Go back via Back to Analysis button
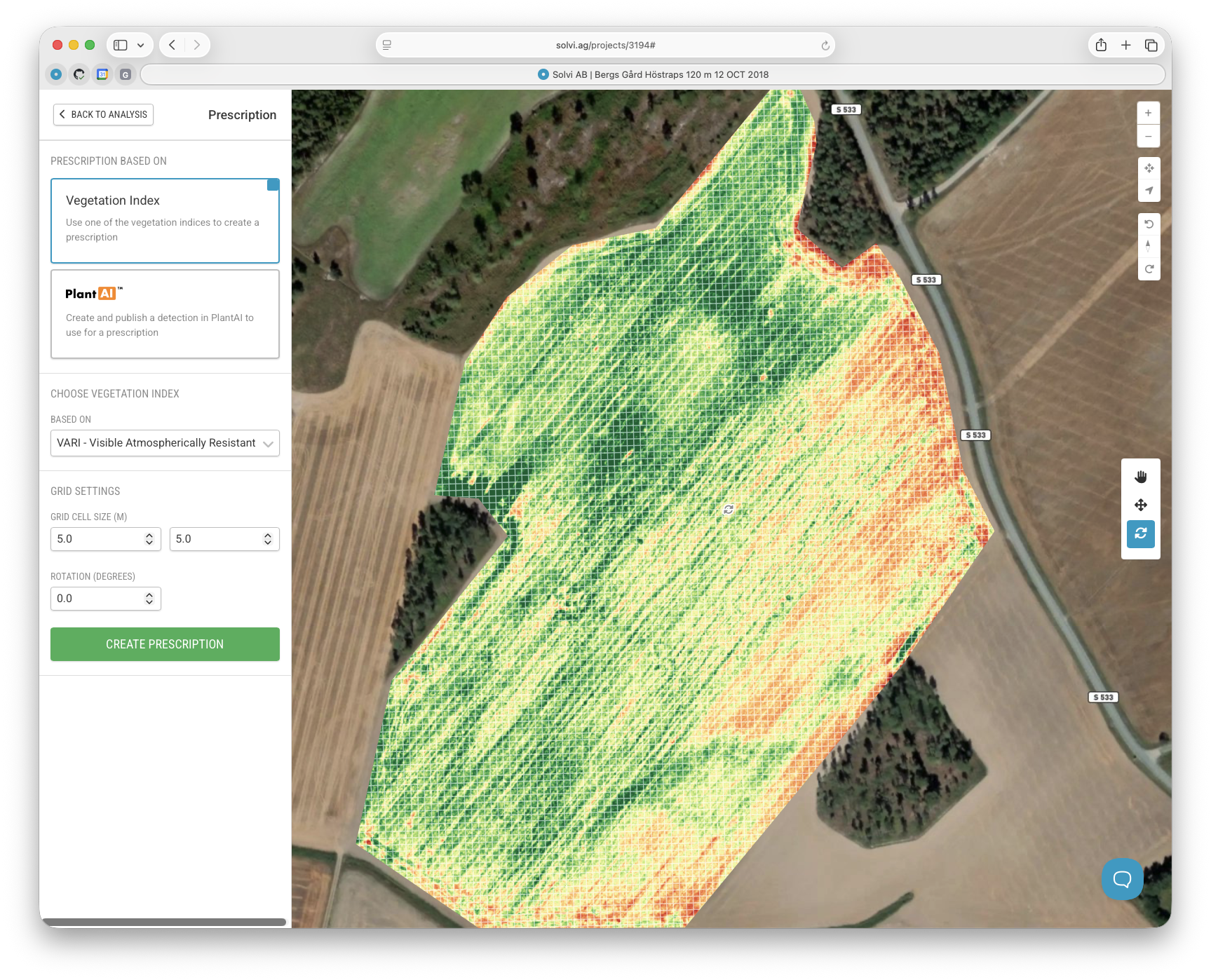 pos(103,114)
